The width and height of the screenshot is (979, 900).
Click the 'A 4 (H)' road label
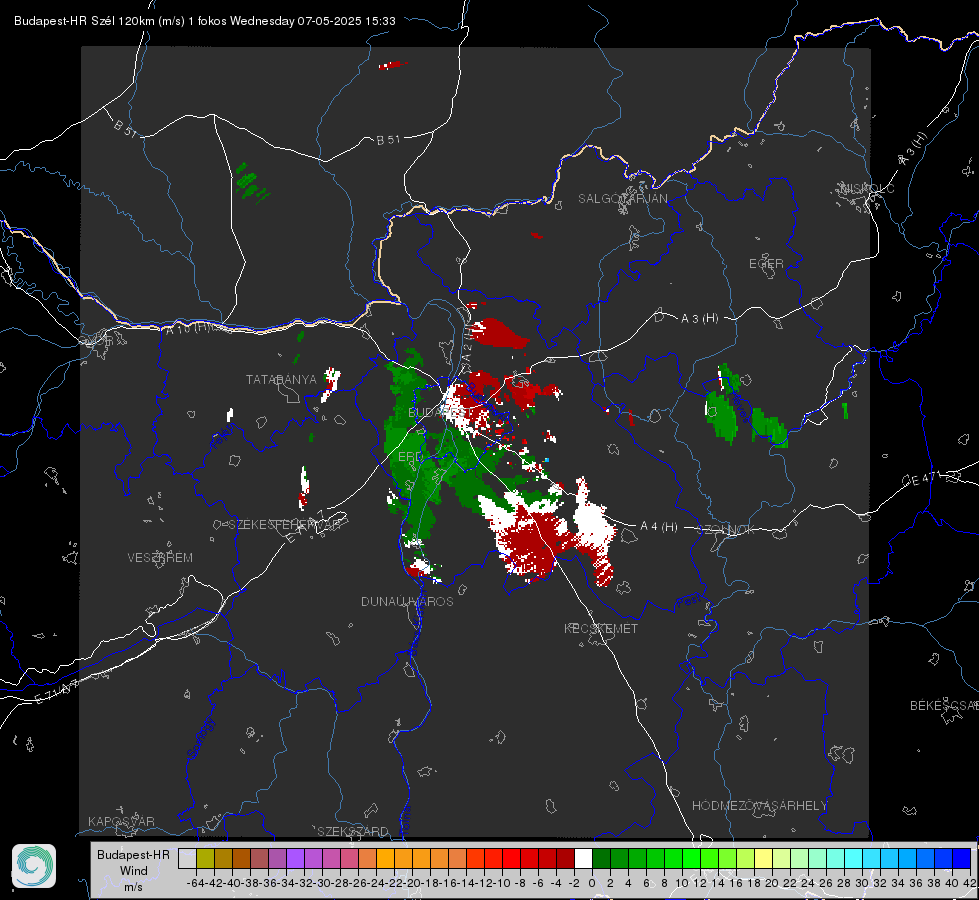tap(659, 527)
